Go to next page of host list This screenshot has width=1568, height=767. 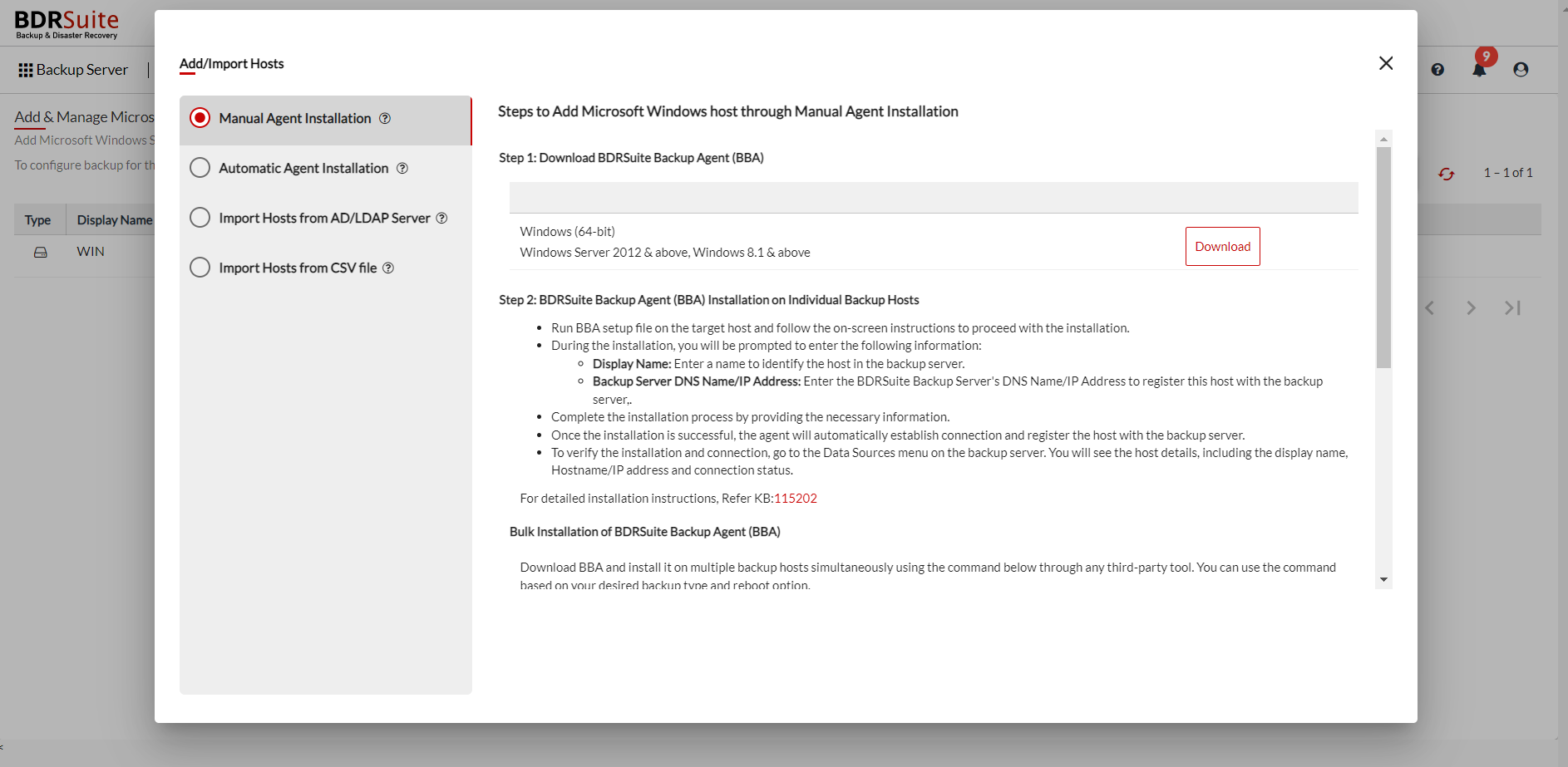1471,308
